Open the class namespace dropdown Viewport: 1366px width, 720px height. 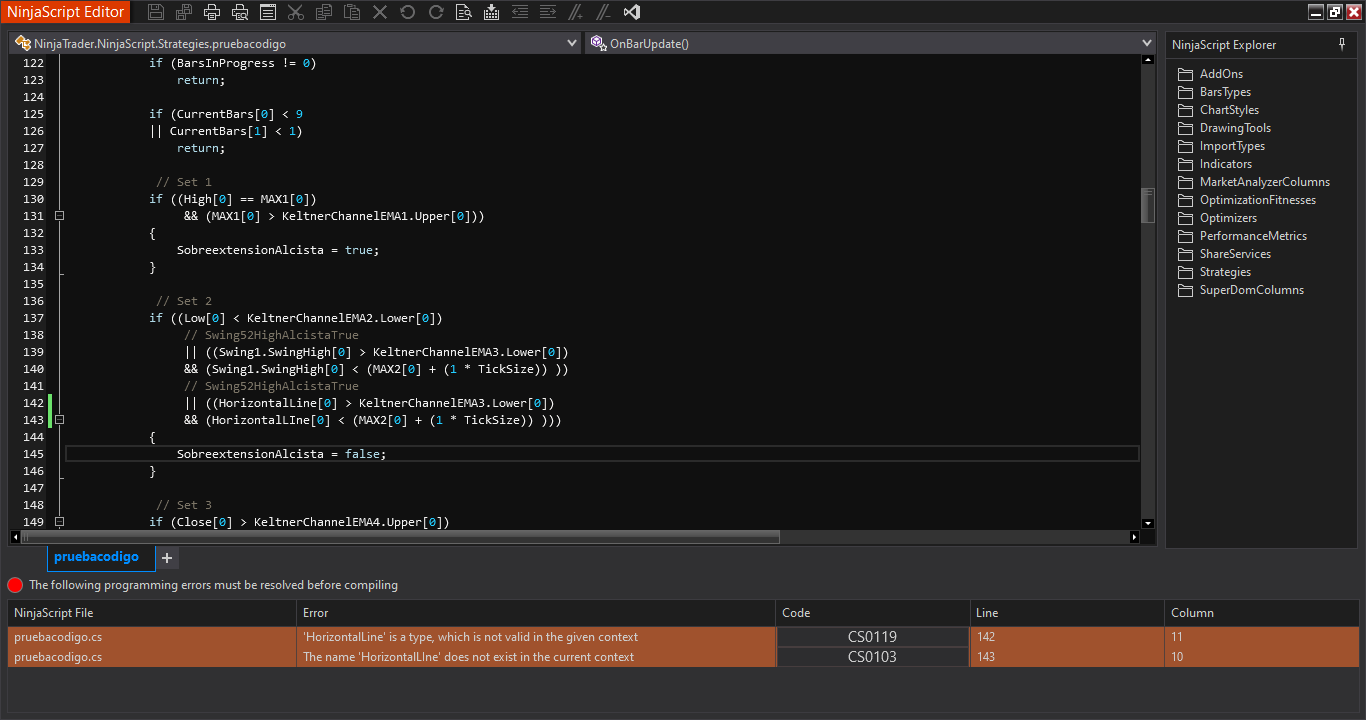click(x=571, y=43)
